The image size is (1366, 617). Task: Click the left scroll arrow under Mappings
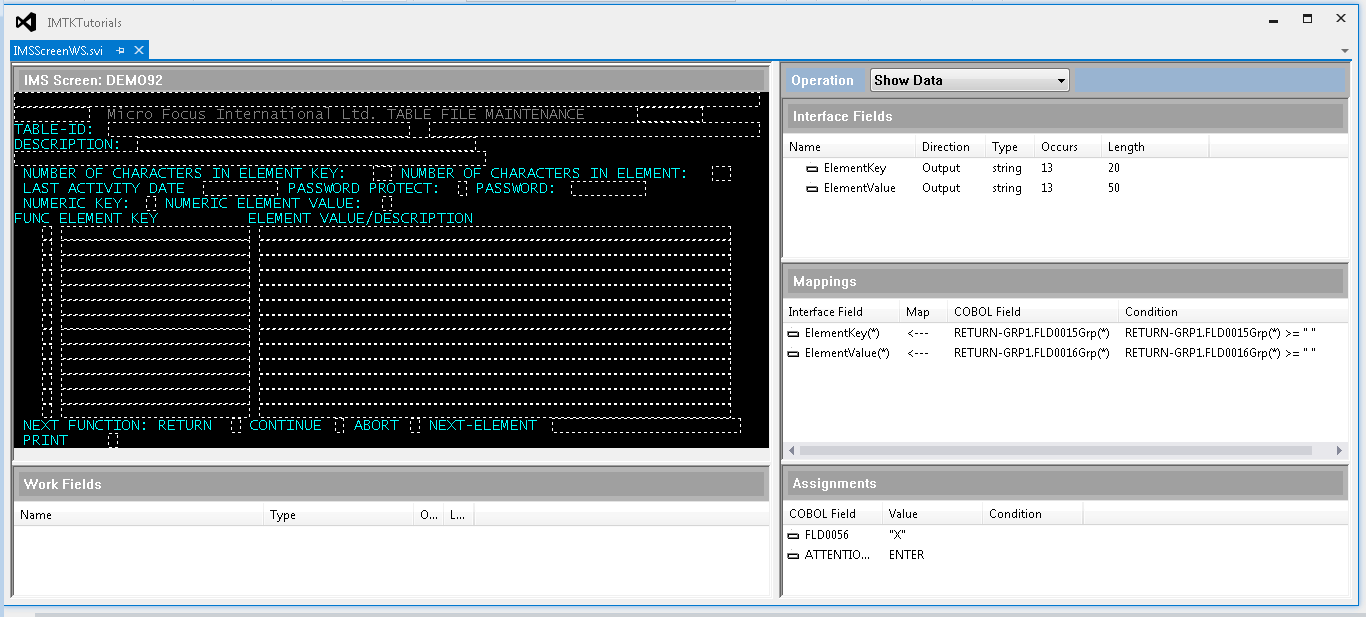pyautogui.click(x=790, y=450)
